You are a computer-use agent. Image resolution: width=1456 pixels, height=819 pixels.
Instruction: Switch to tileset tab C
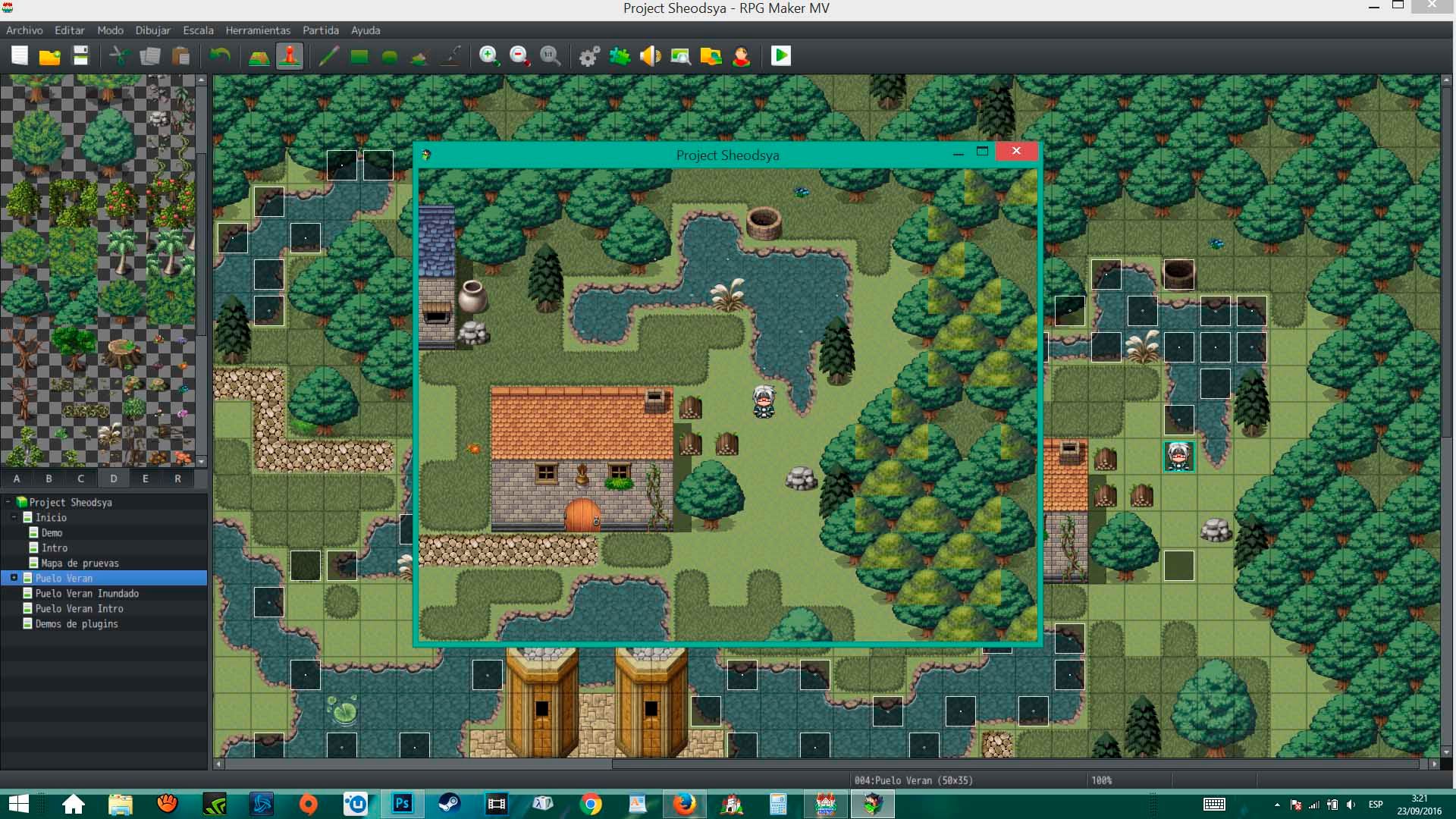coord(81,479)
